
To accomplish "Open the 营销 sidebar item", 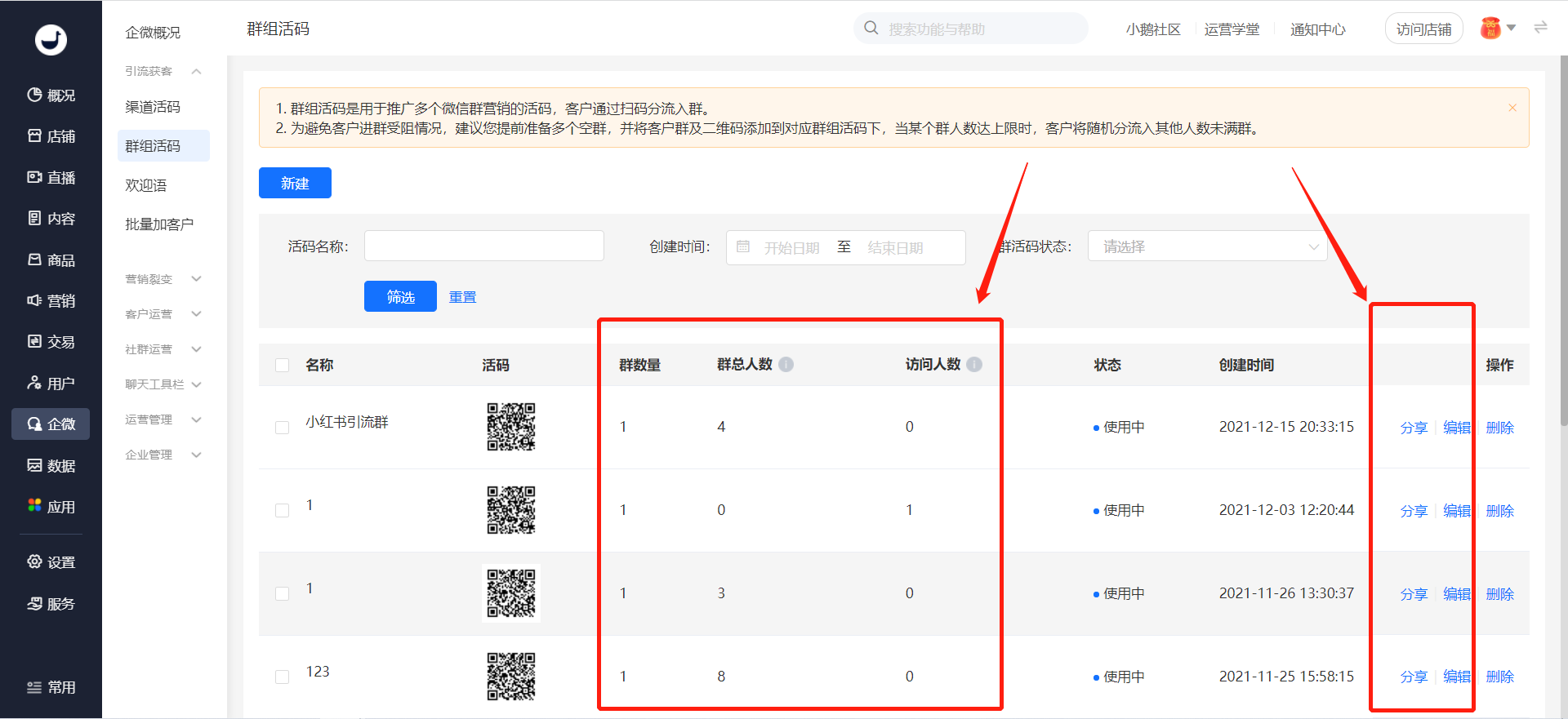I will 51,300.
